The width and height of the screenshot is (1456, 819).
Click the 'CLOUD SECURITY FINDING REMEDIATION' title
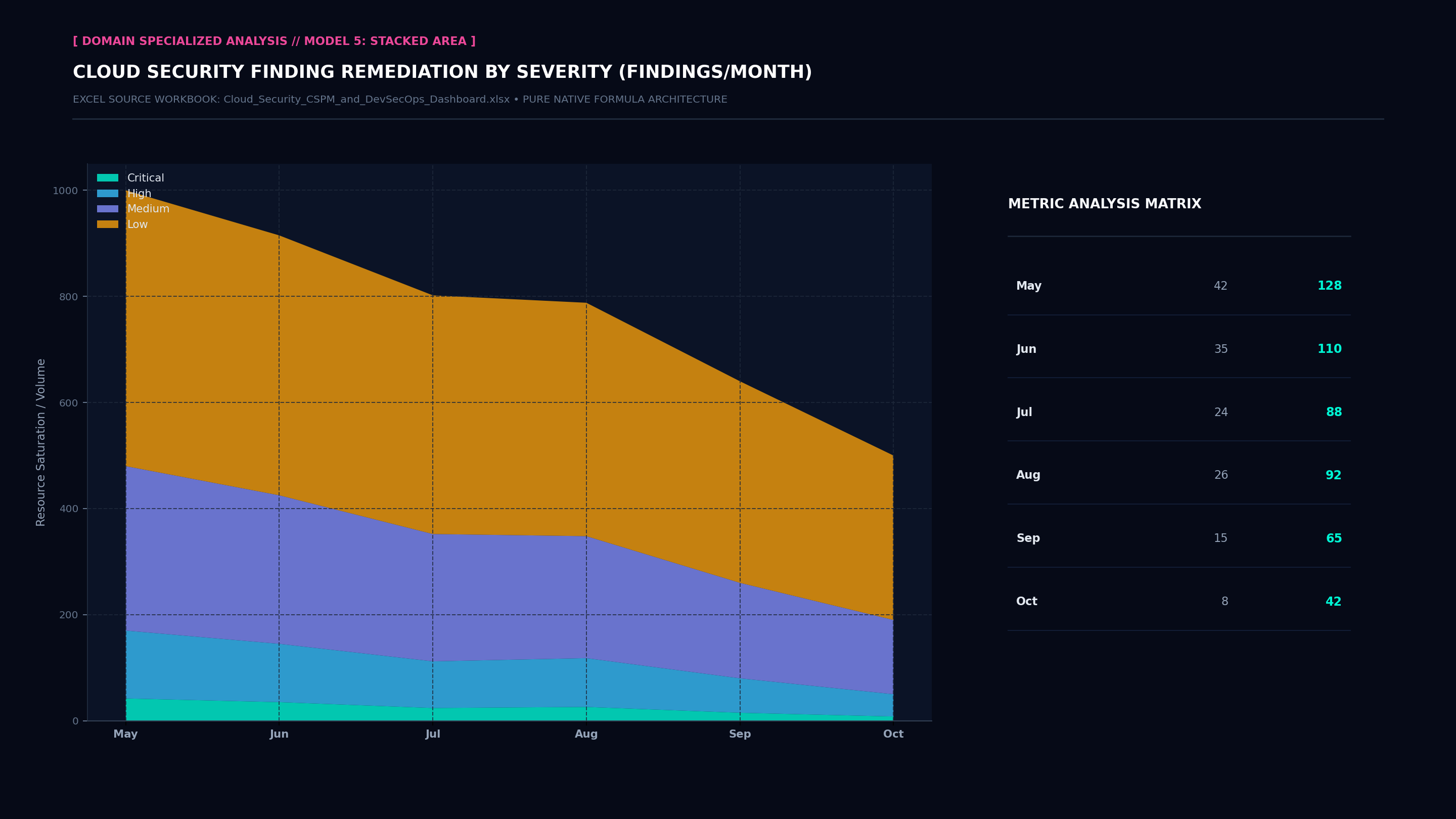point(442,72)
